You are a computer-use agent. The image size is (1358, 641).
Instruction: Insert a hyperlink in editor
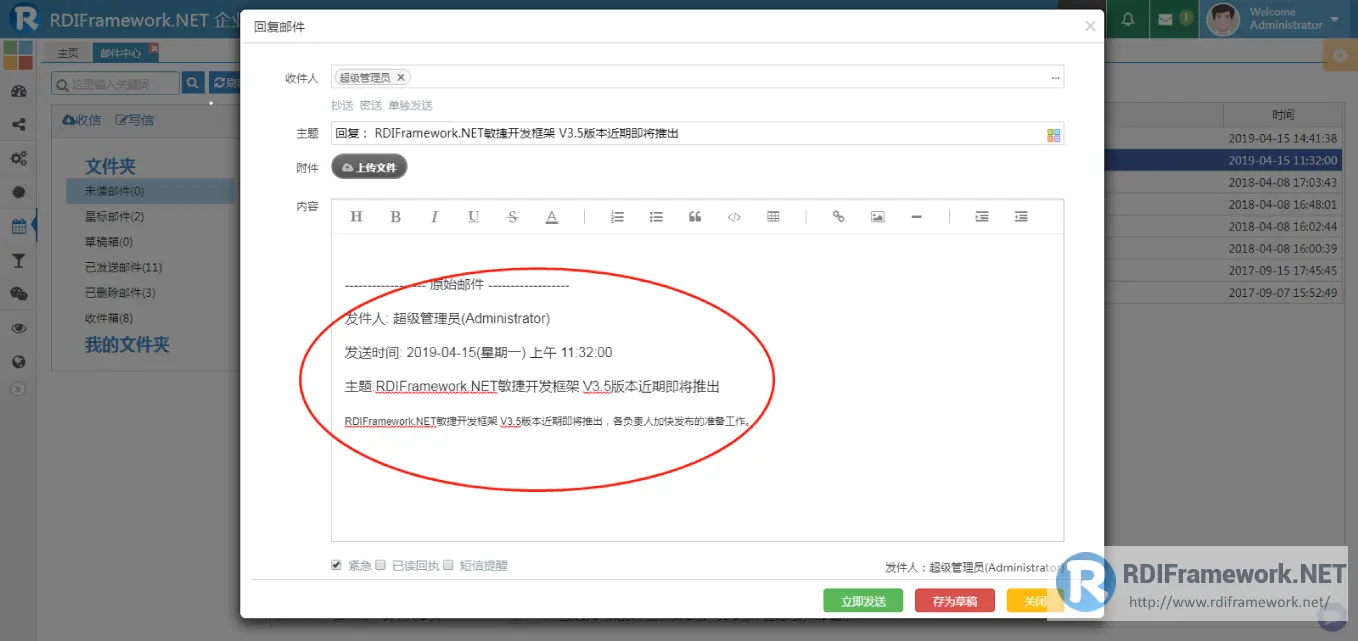coord(838,217)
